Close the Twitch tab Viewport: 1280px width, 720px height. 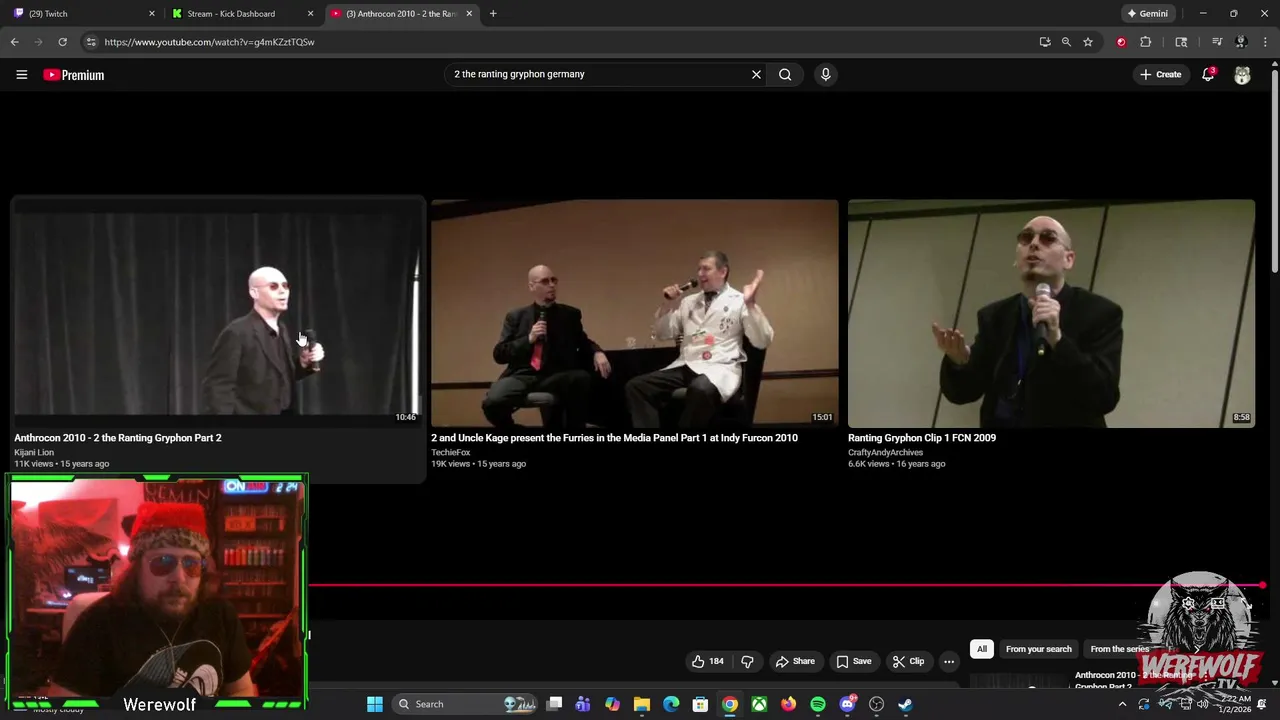point(152,14)
